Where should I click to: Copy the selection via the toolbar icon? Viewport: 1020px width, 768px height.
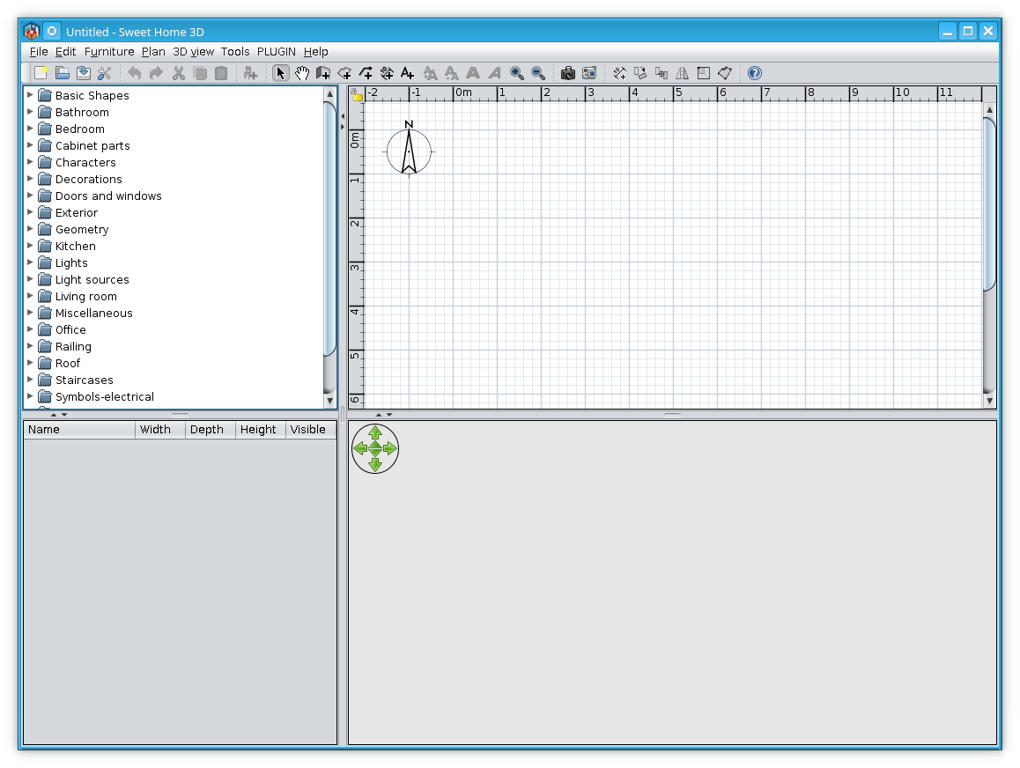(200, 73)
